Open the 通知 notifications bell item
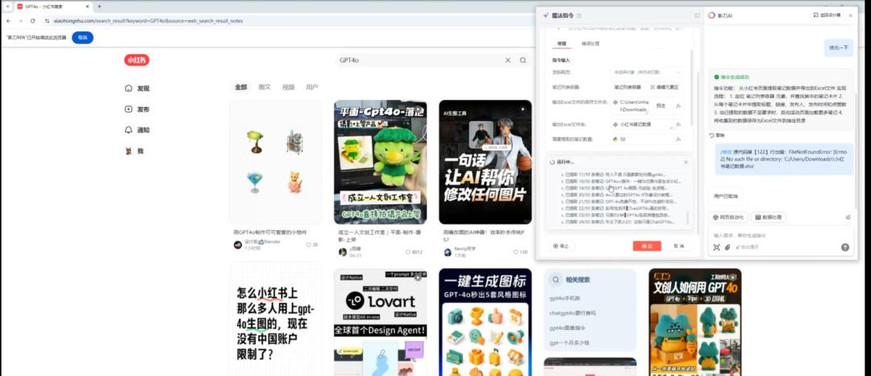 pyautogui.click(x=138, y=130)
